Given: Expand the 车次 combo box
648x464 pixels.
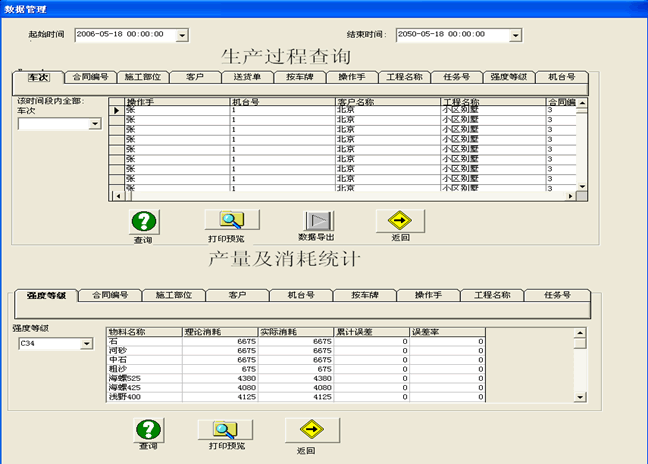Looking at the screenshot, I should (95, 124).
